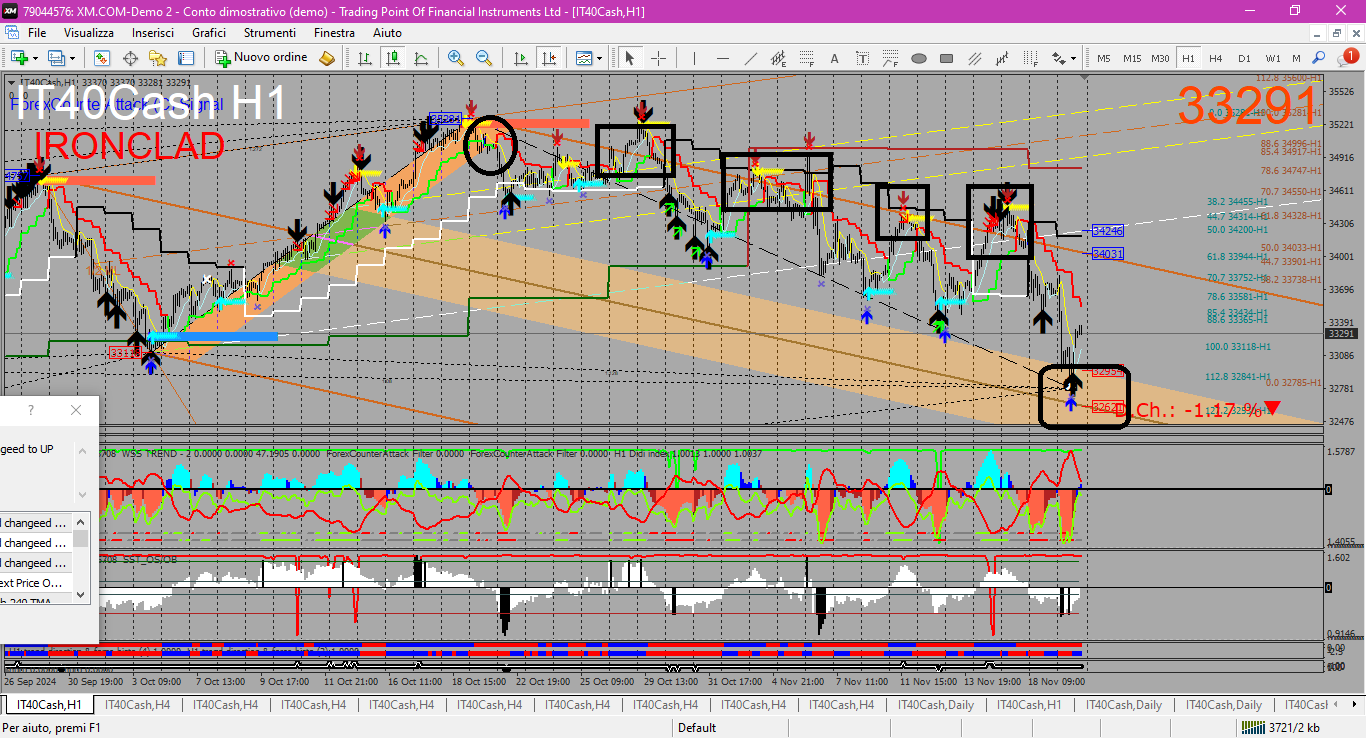
Task: Open the templates icon
Action: click(583, 58)
